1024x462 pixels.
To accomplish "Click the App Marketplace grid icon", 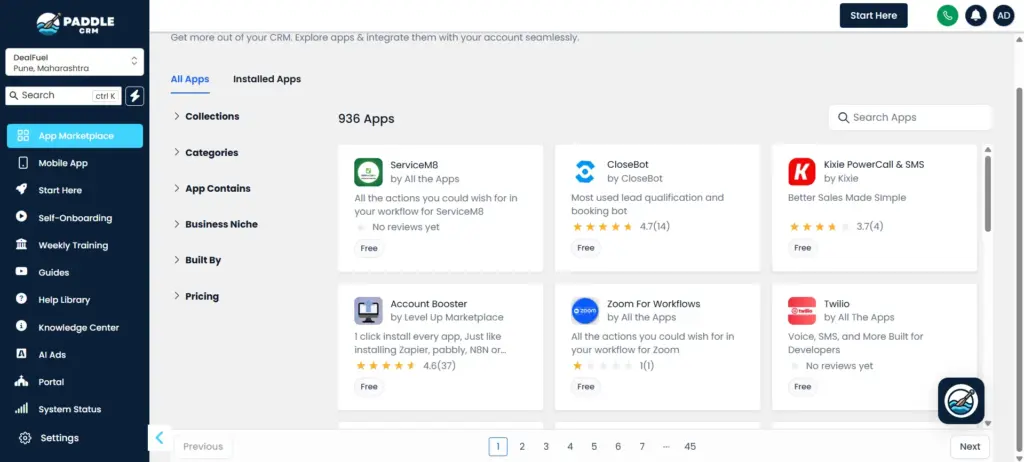I will [x=23, y=136].
